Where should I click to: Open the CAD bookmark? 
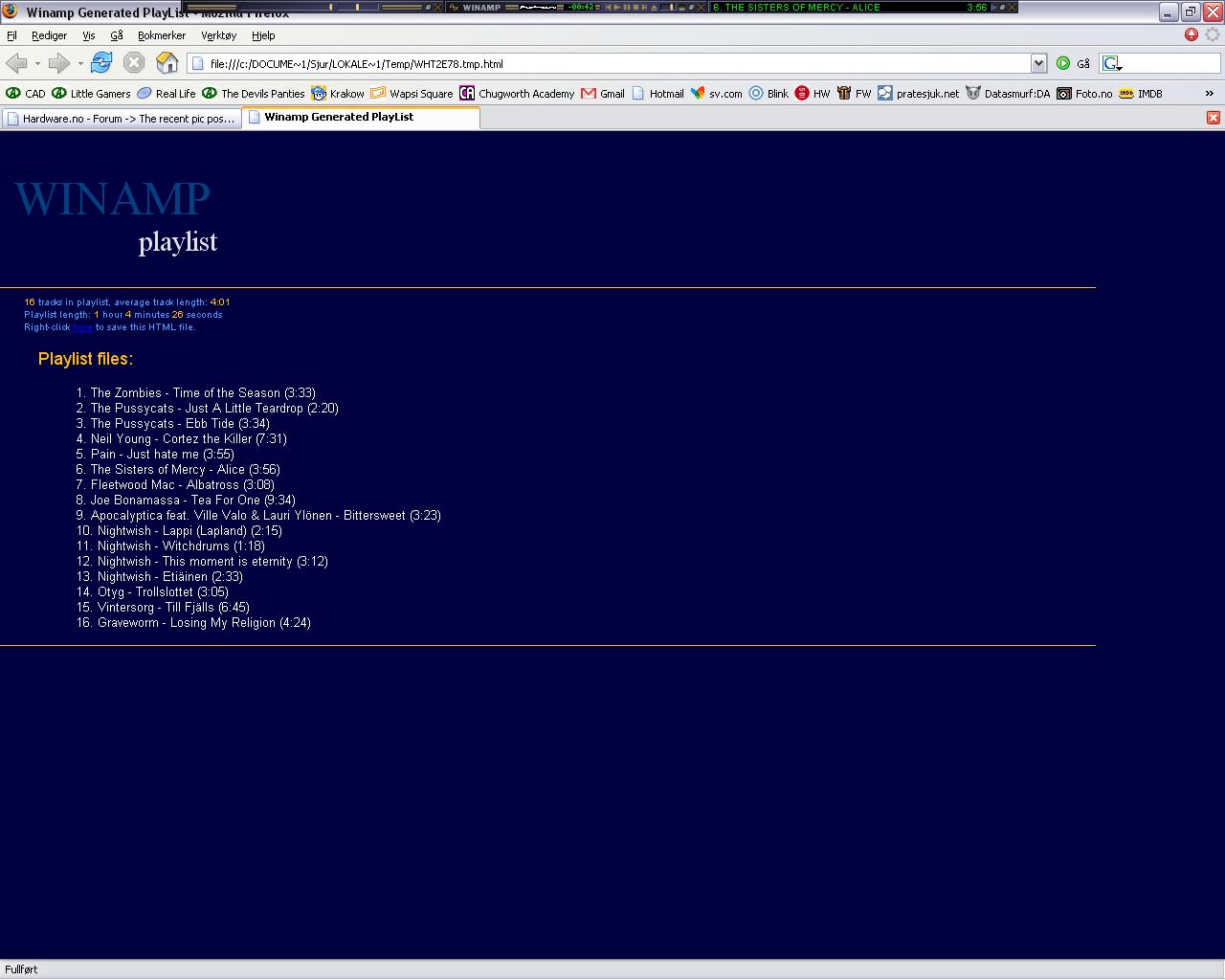26,94
